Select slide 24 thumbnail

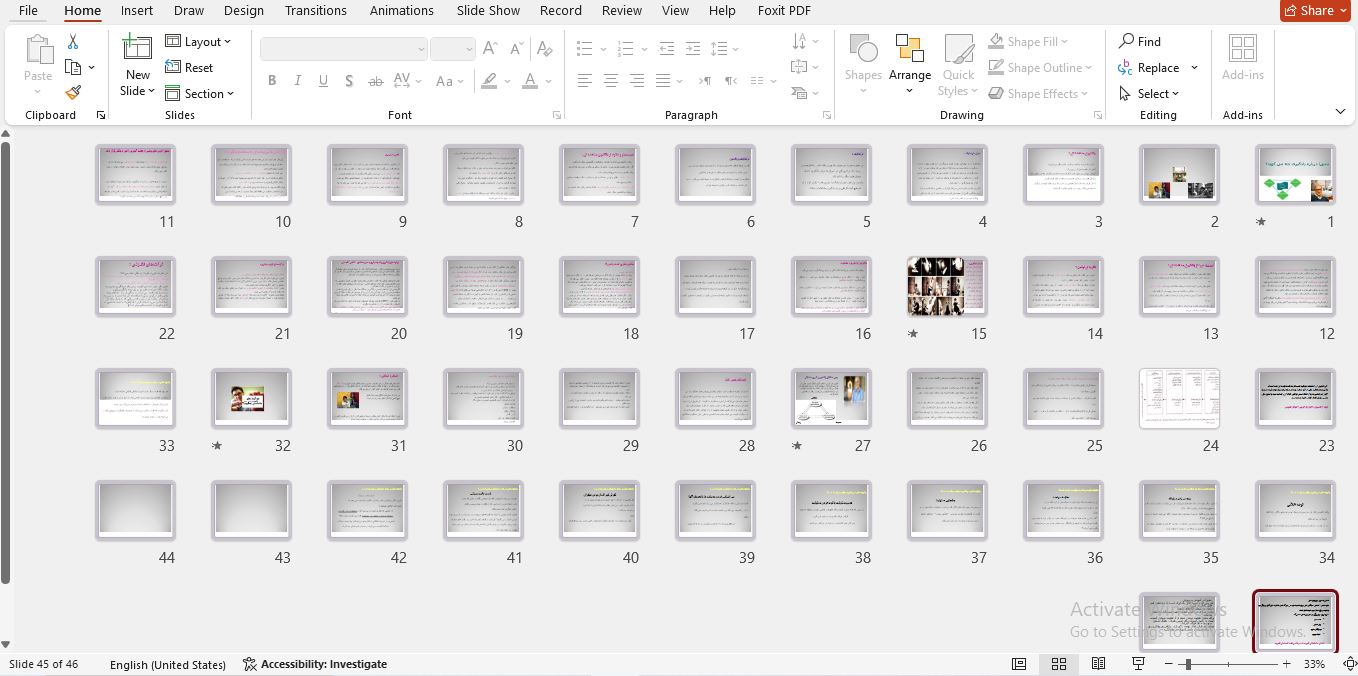pyautogui.click(x=1179, y=398)
